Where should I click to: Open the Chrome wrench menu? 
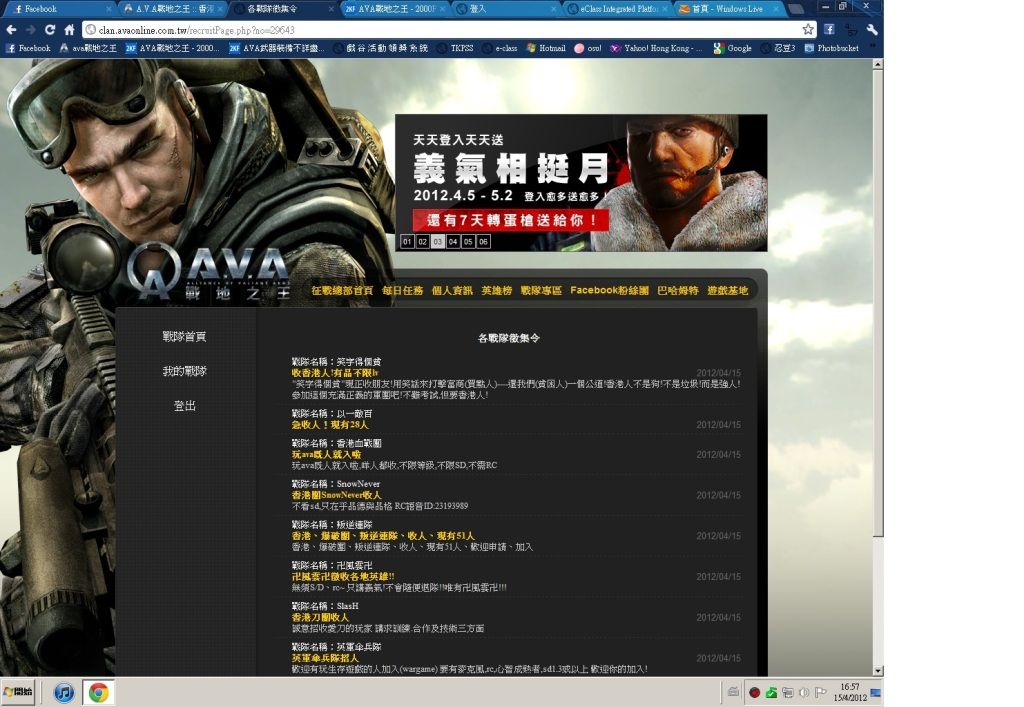pyautogui.click(x=872, y=29)
